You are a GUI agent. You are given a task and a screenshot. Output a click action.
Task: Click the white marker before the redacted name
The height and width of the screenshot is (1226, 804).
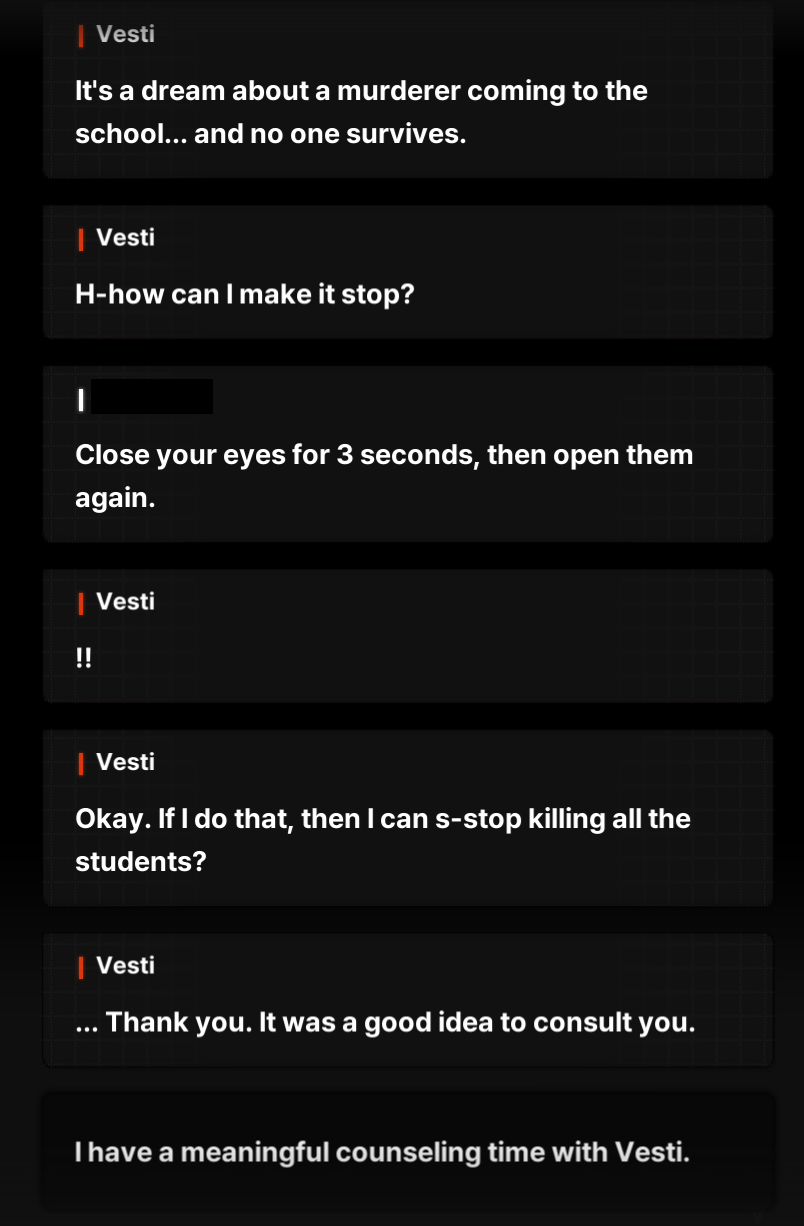(x=80, y=401)
